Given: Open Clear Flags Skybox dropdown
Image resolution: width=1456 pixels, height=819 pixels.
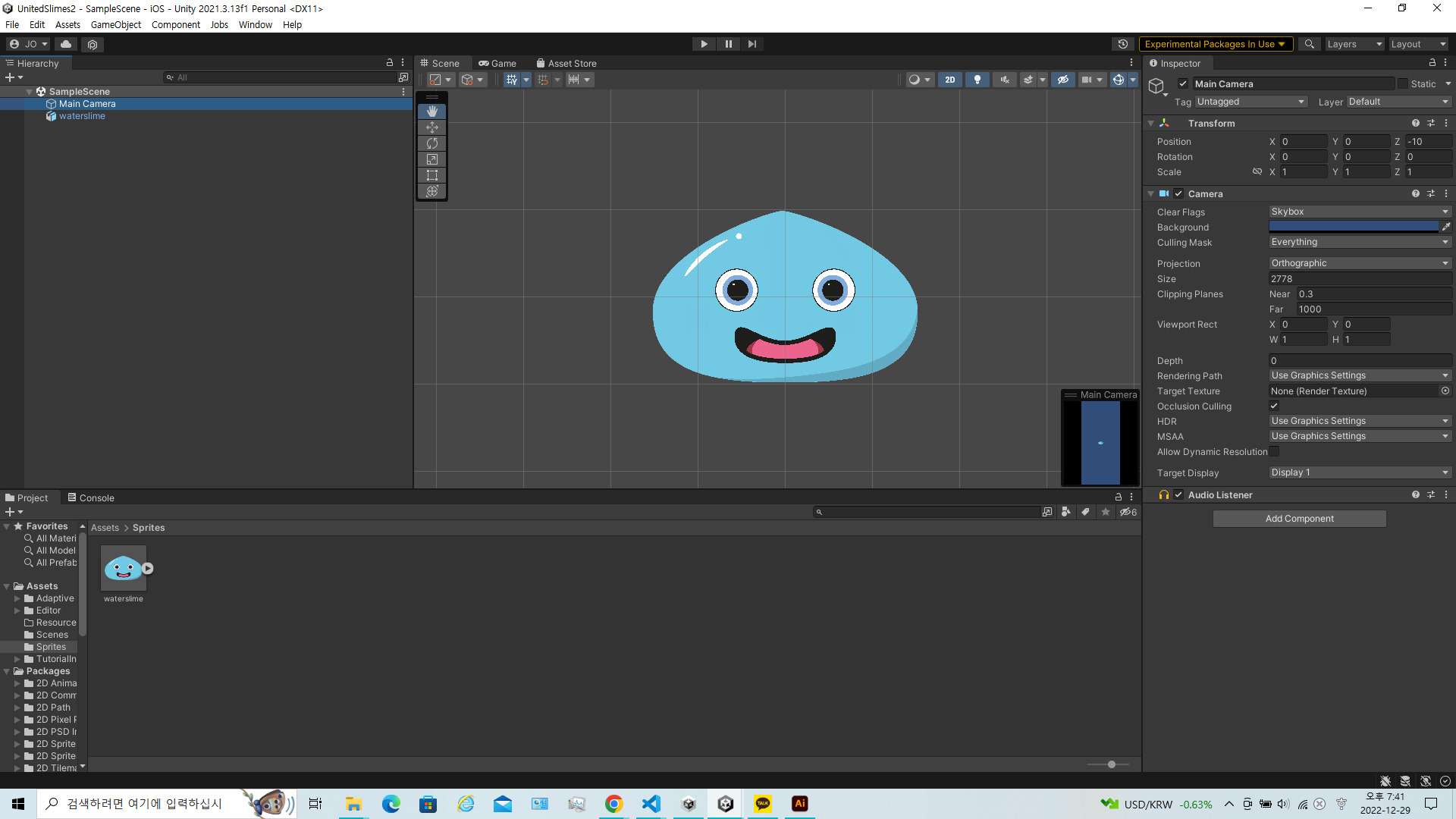Looking at the screenshot, I should 1360,212.
